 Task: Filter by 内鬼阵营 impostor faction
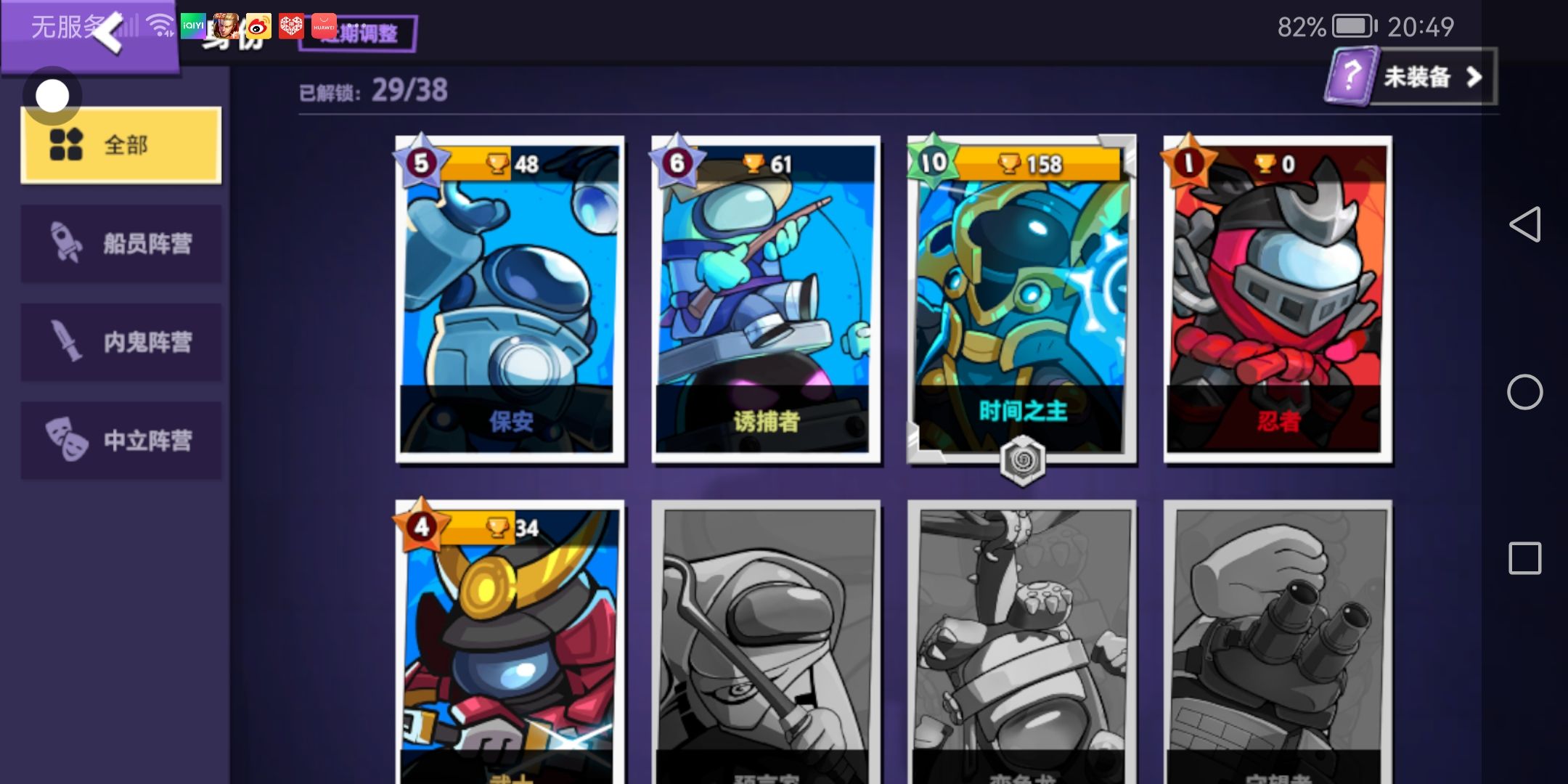click(x=121, y=342)
